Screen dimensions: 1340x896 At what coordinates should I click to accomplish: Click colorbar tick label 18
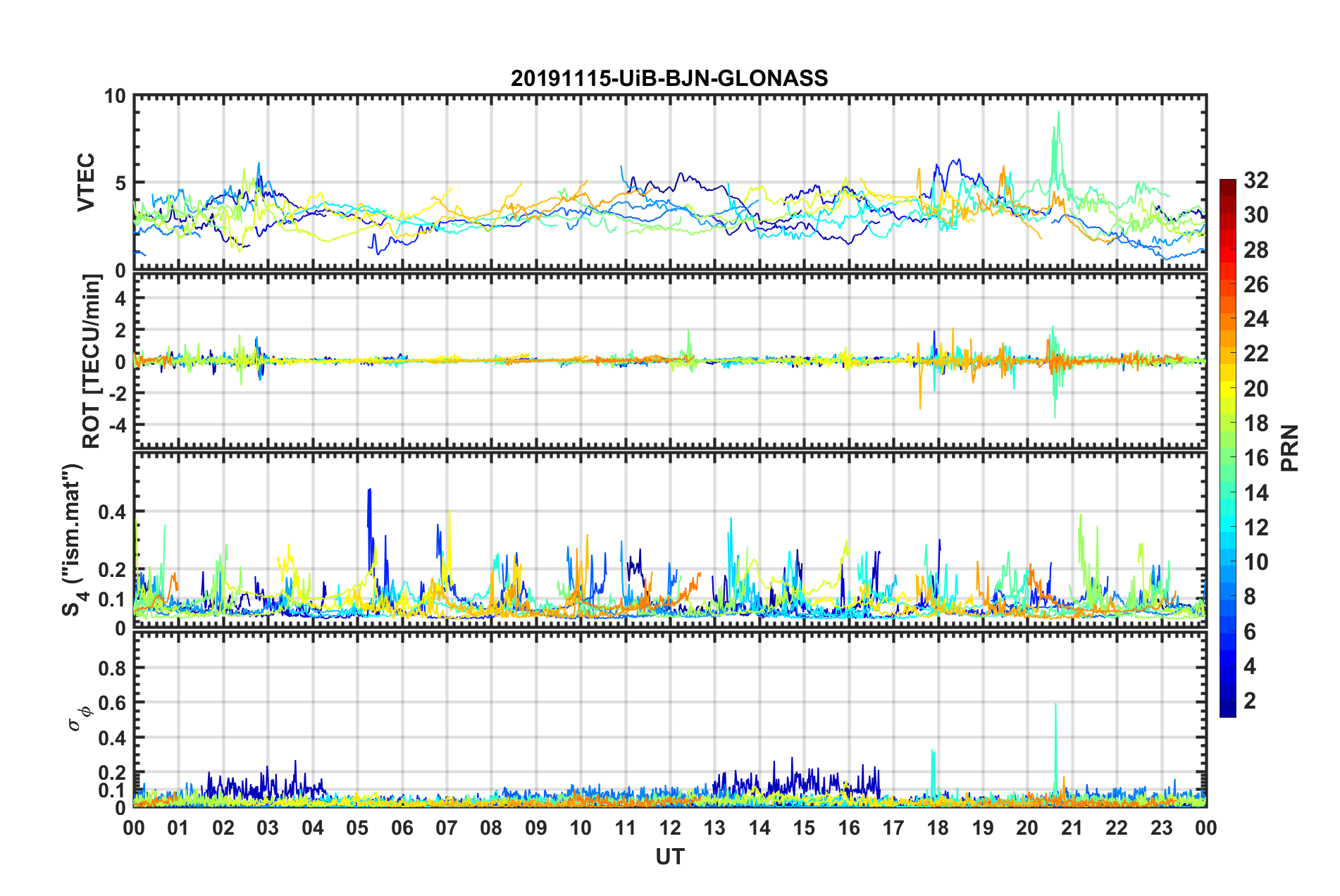click(1255, 423)
